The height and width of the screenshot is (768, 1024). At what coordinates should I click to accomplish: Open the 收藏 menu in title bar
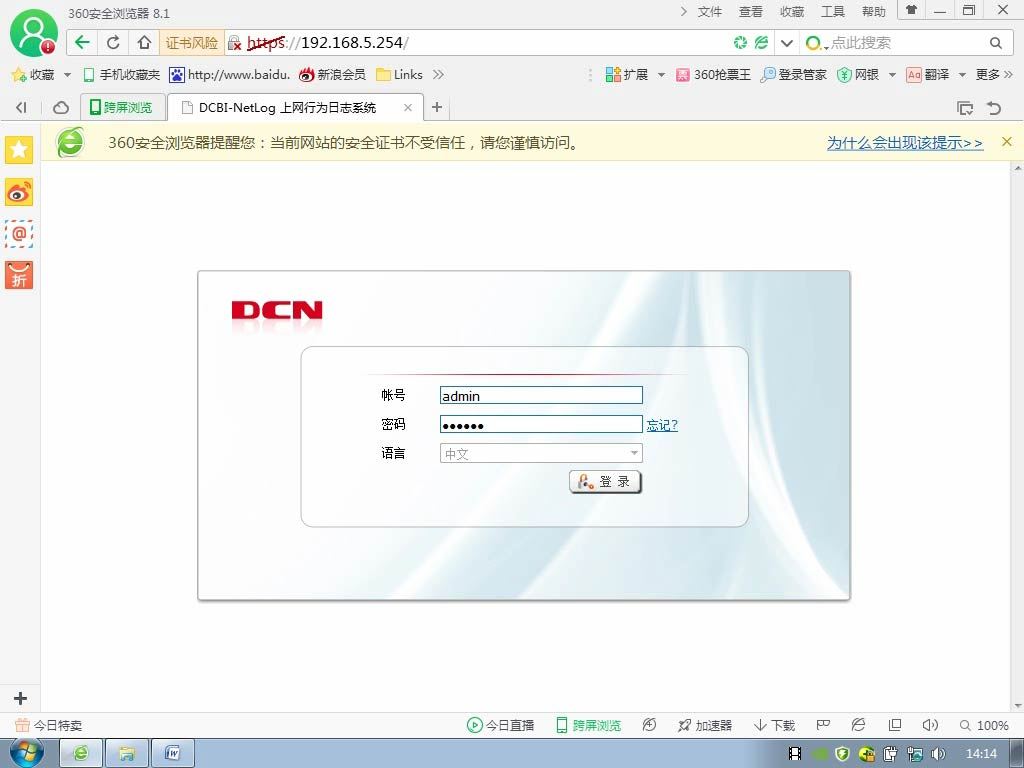pos(792,12)
